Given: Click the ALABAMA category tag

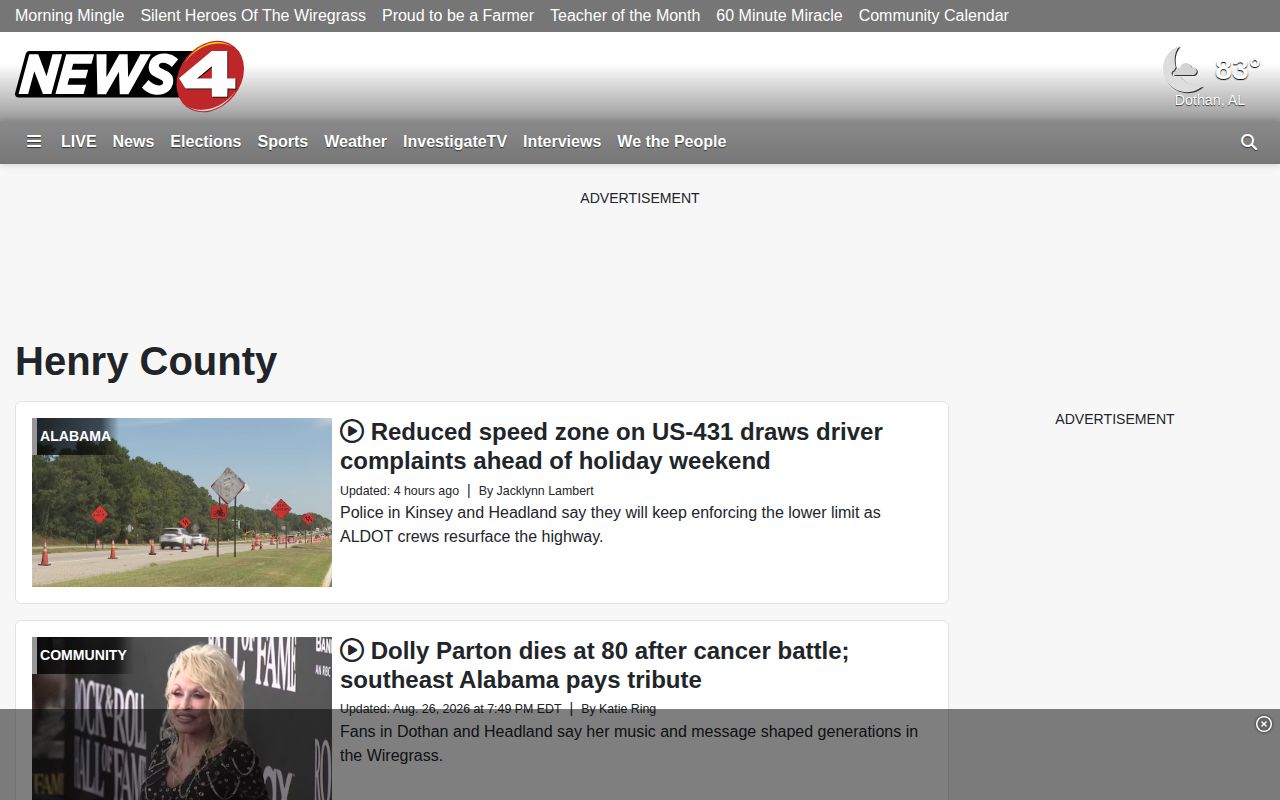Looking at the screenshot, I should [x=76, y=436].
